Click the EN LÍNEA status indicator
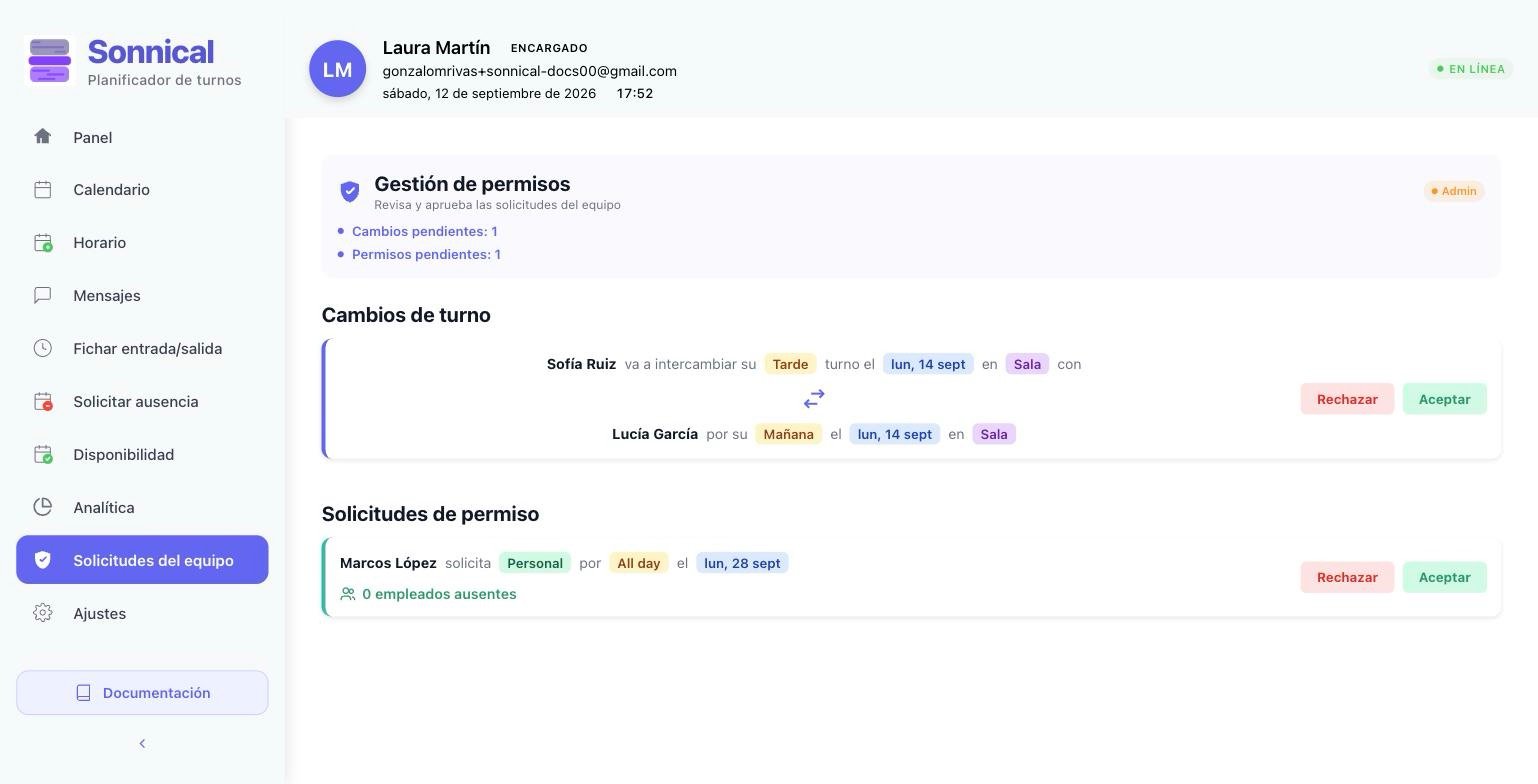 pos(1470,69)
